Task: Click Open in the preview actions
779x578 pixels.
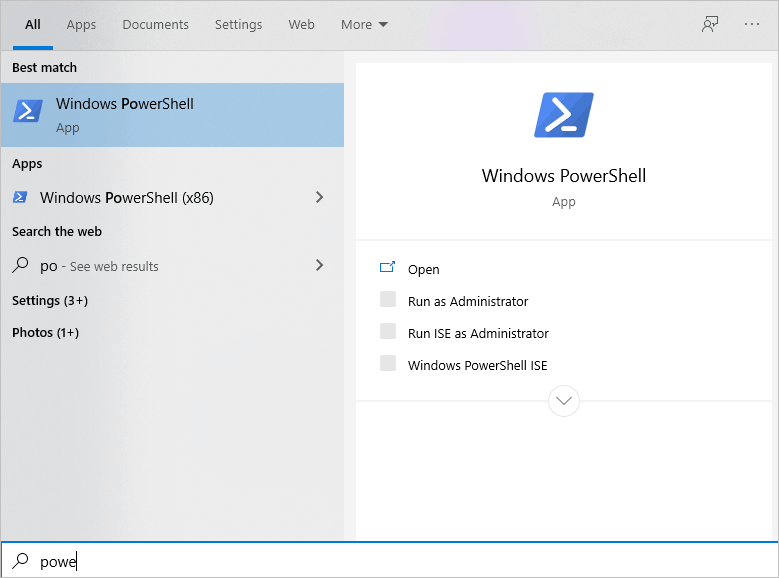Action: pos(423,269)
